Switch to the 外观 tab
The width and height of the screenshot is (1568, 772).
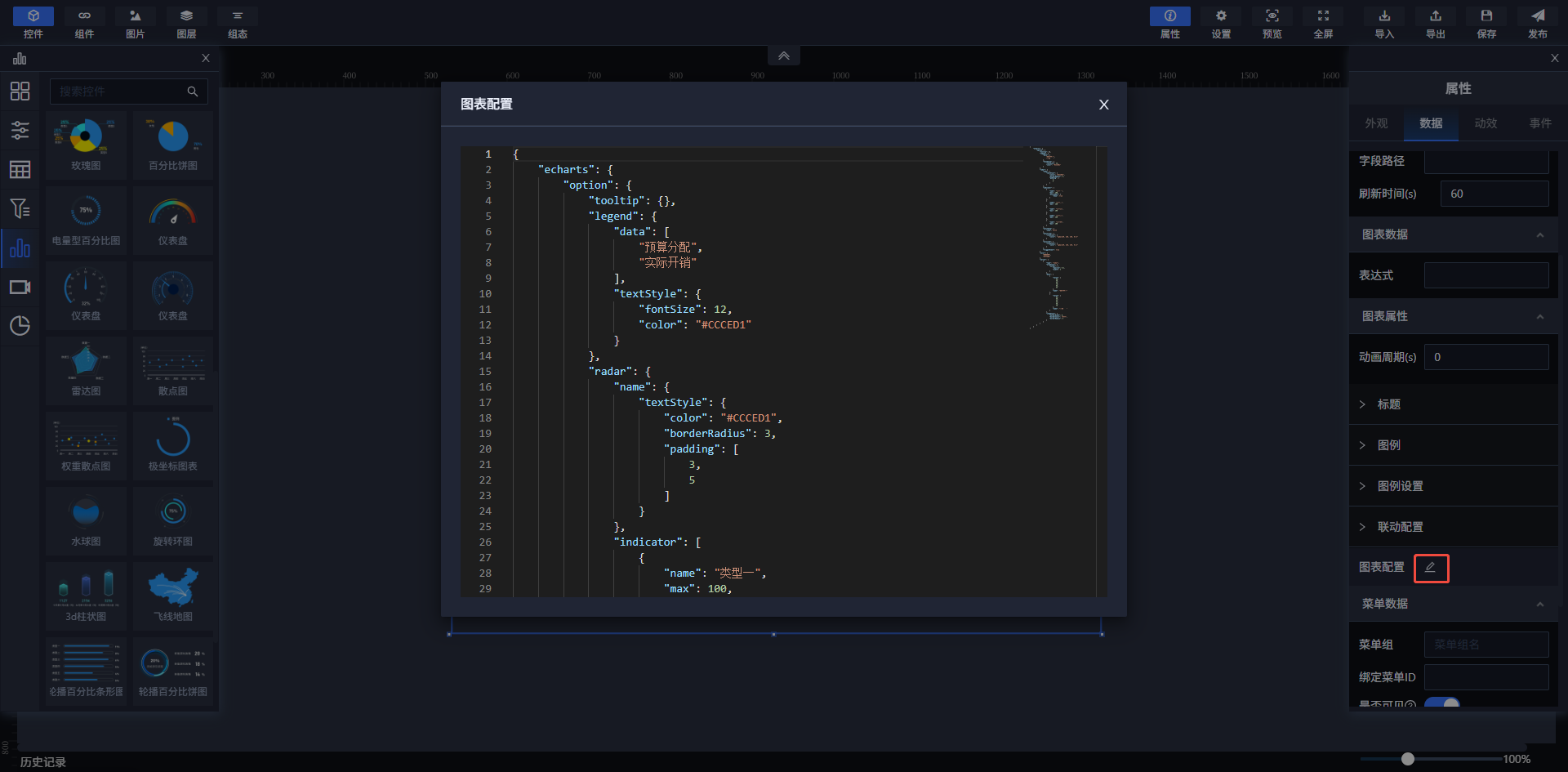[1376, 123]
